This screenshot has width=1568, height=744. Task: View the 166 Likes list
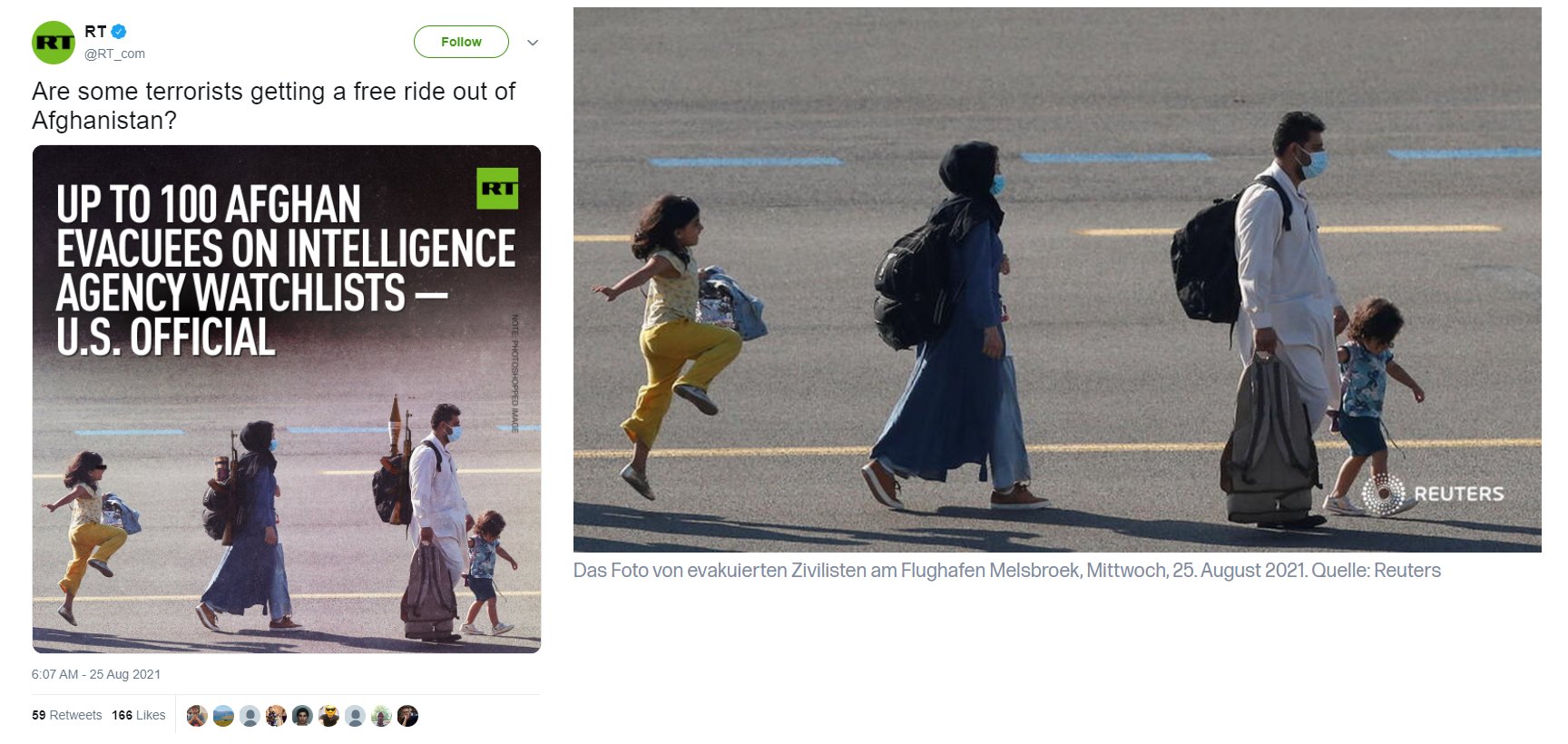pos(139,715)
